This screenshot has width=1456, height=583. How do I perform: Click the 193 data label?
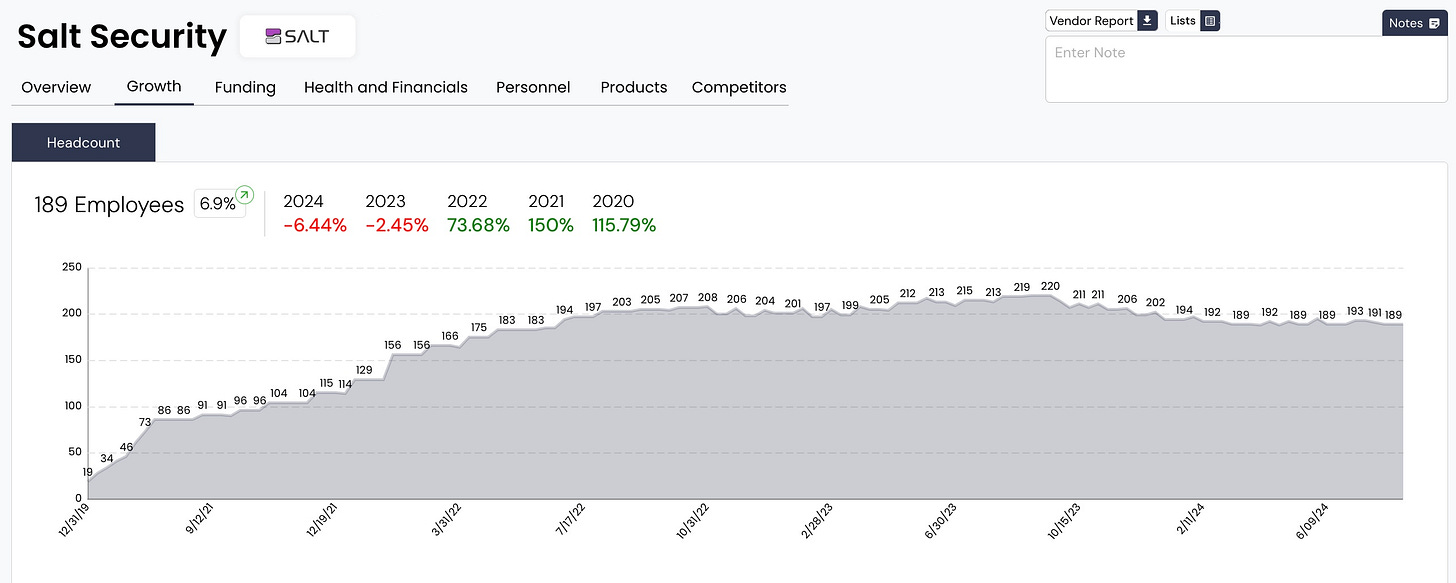click(1355, 311)
